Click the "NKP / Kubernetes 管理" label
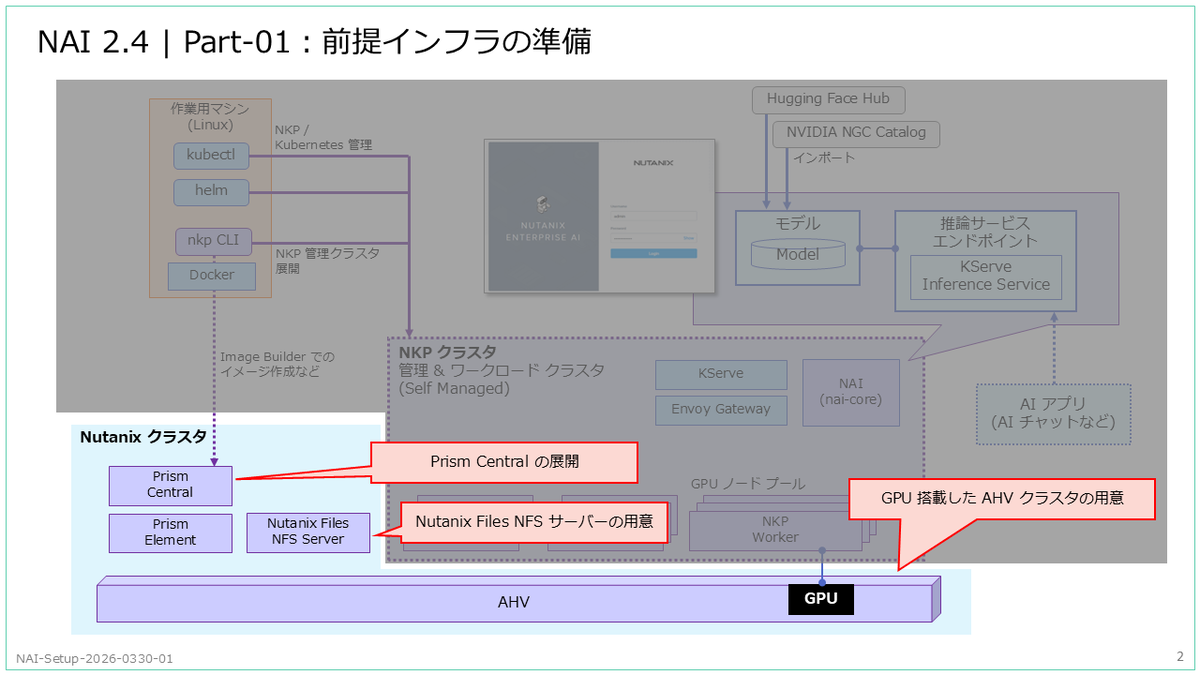The image size is (1200, 675). (x=323, y=138)
